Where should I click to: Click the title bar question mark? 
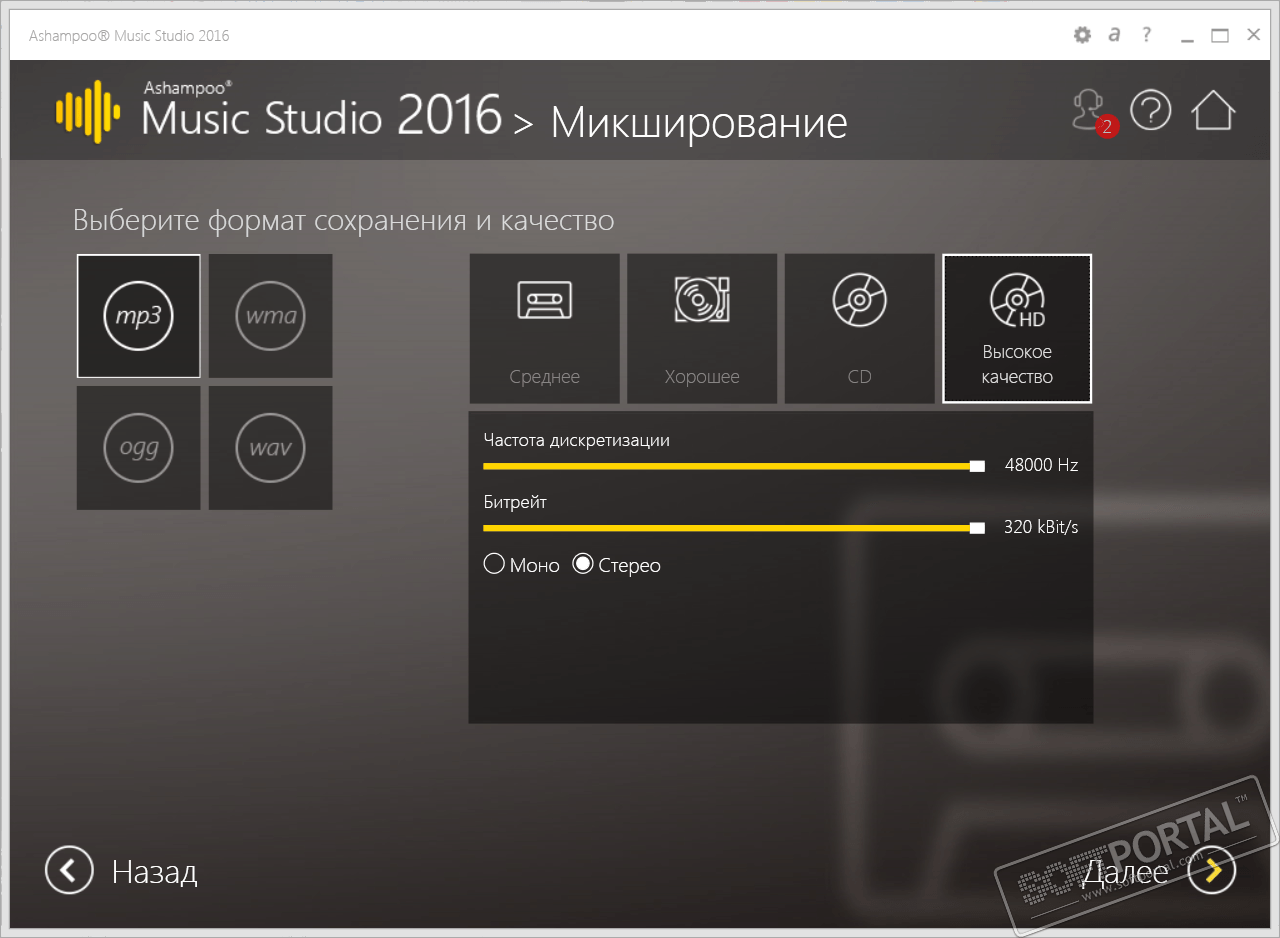pyautogui.click(x=1147, y=35)
